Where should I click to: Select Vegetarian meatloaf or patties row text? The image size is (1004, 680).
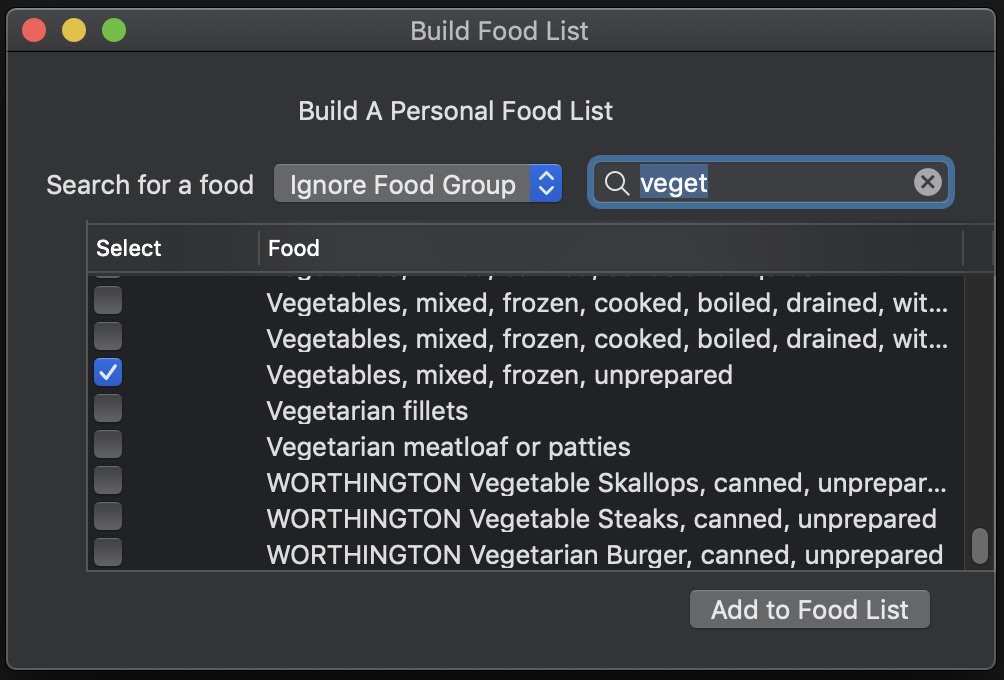coord(448,446)
